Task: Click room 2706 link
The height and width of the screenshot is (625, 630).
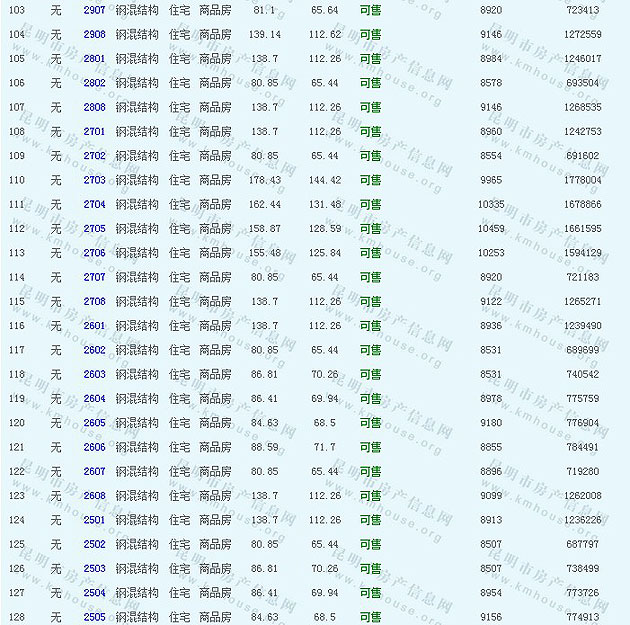Action: click(x=94, y=253)
